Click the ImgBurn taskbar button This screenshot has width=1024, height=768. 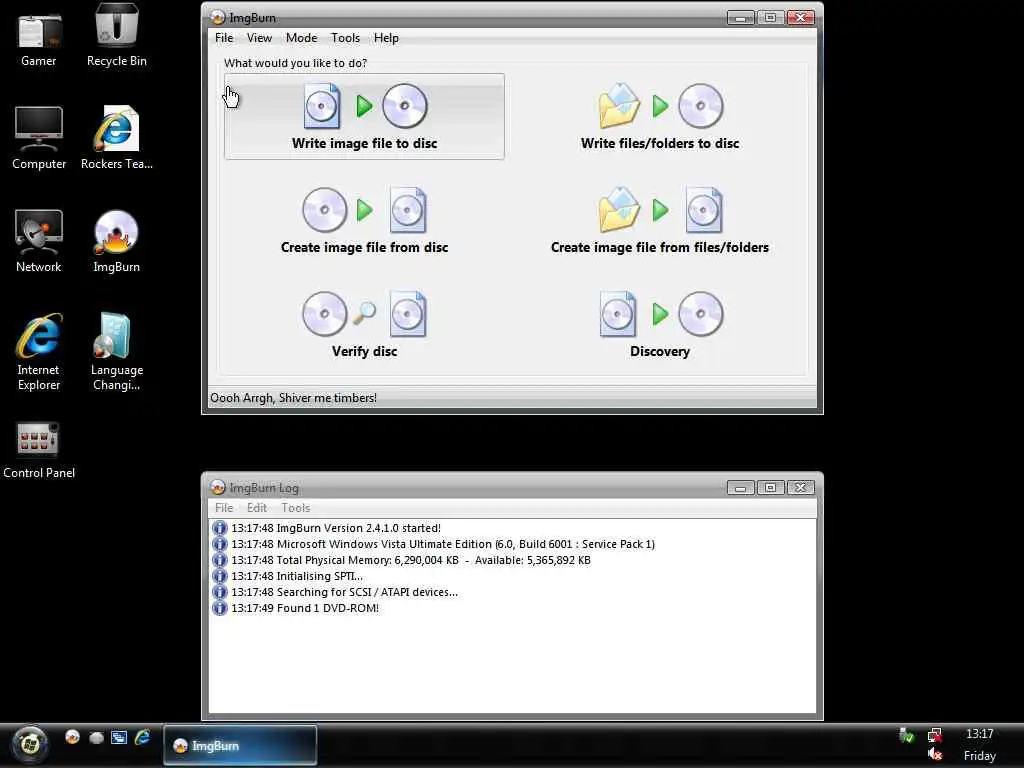pos(240,745)
